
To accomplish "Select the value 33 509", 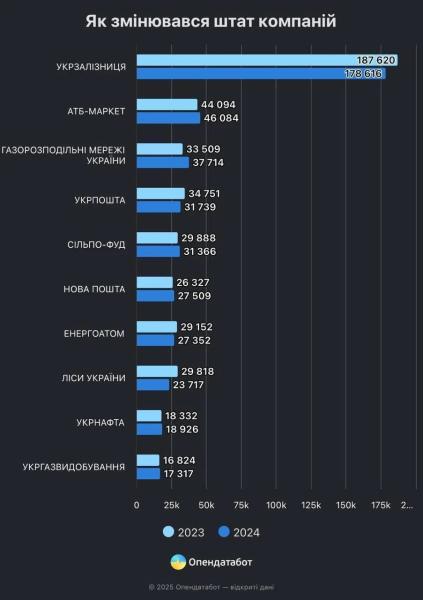I will (203, 149).
